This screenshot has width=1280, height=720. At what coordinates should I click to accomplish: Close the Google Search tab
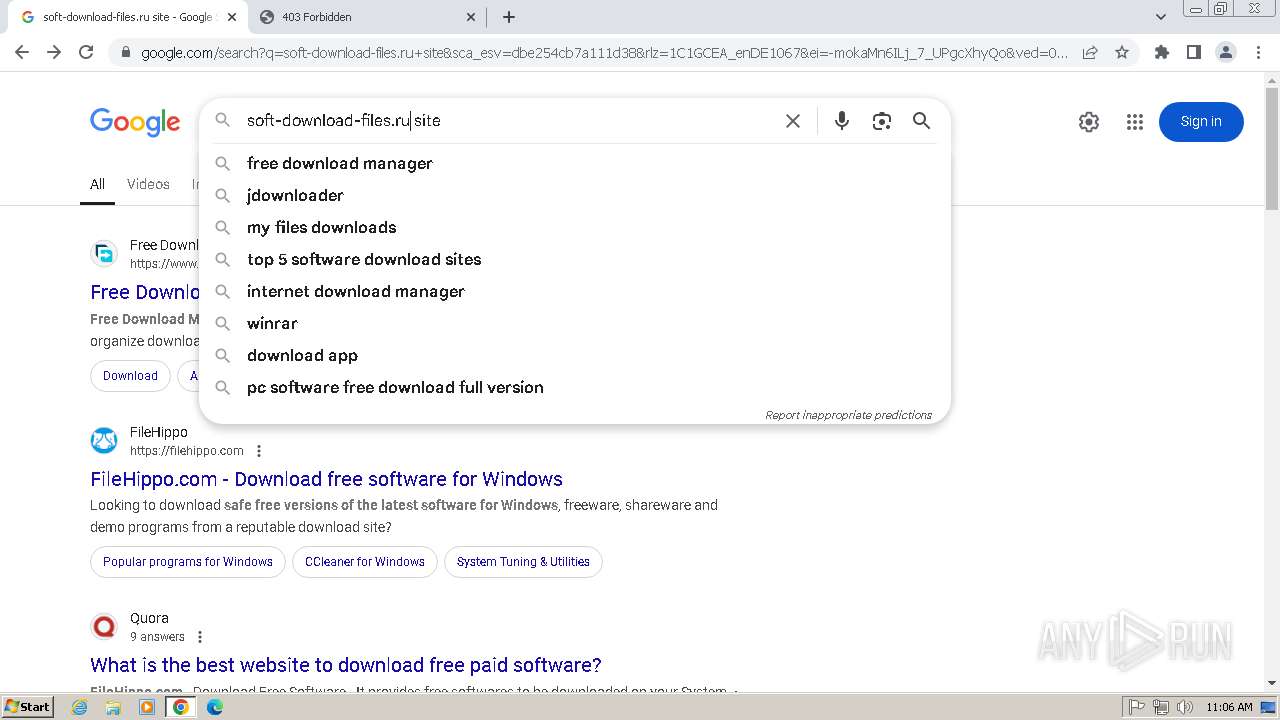click(x=232, y=17)
